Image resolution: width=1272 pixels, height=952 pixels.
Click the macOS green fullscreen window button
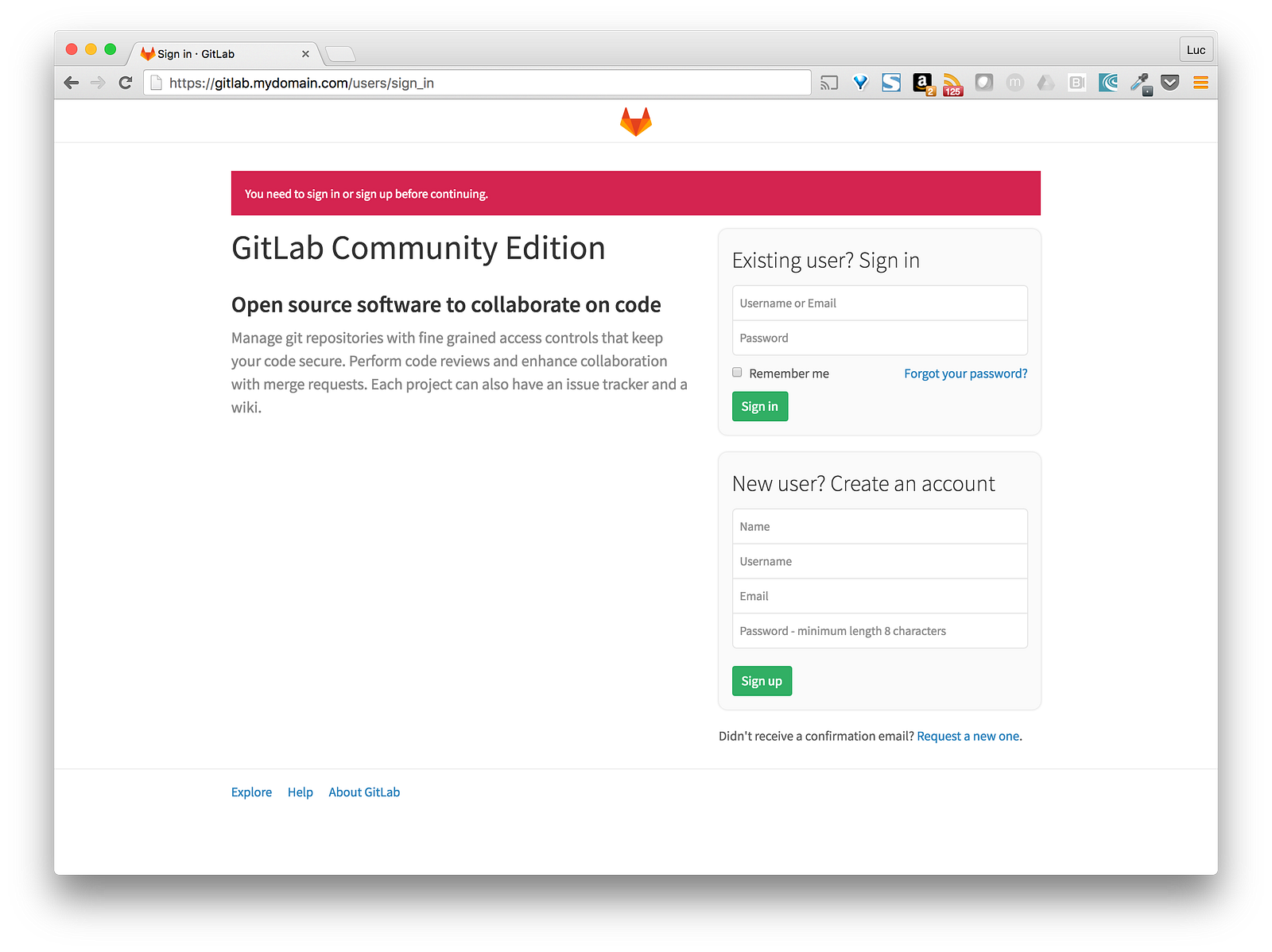click(111, 49)
